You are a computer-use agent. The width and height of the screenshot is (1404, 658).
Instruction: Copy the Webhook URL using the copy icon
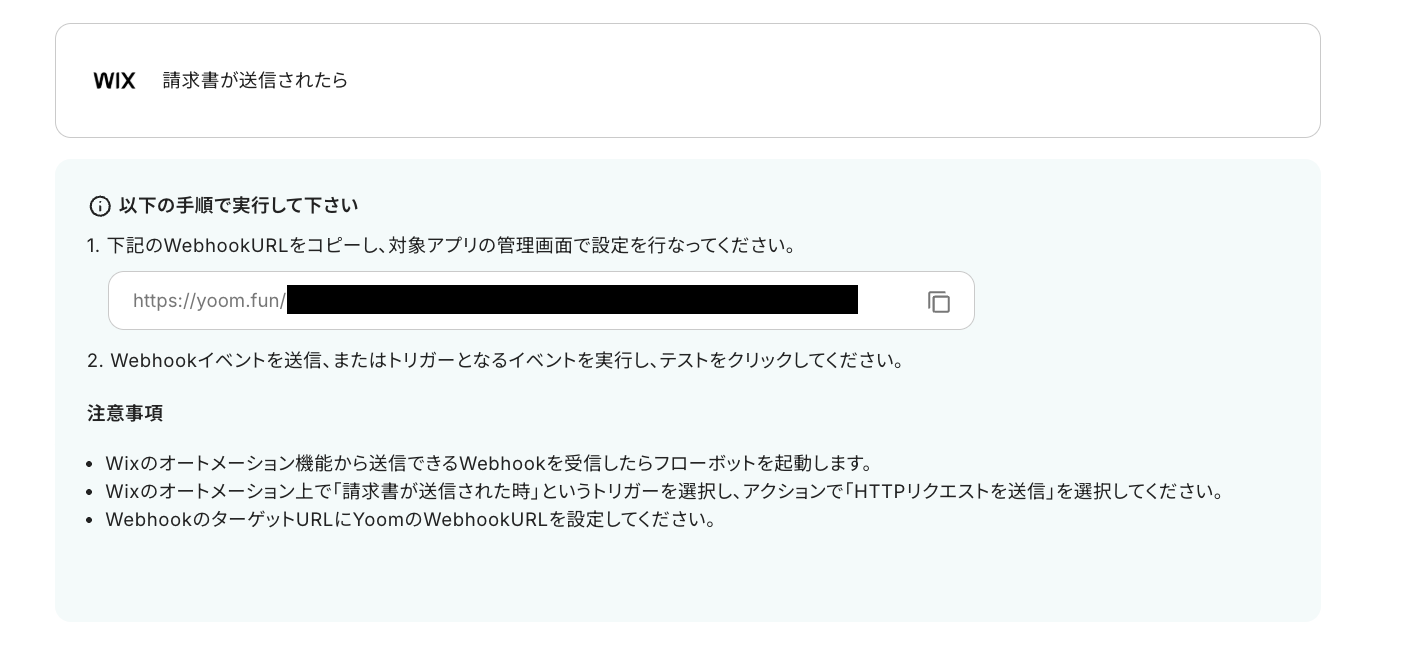[938, 301]
